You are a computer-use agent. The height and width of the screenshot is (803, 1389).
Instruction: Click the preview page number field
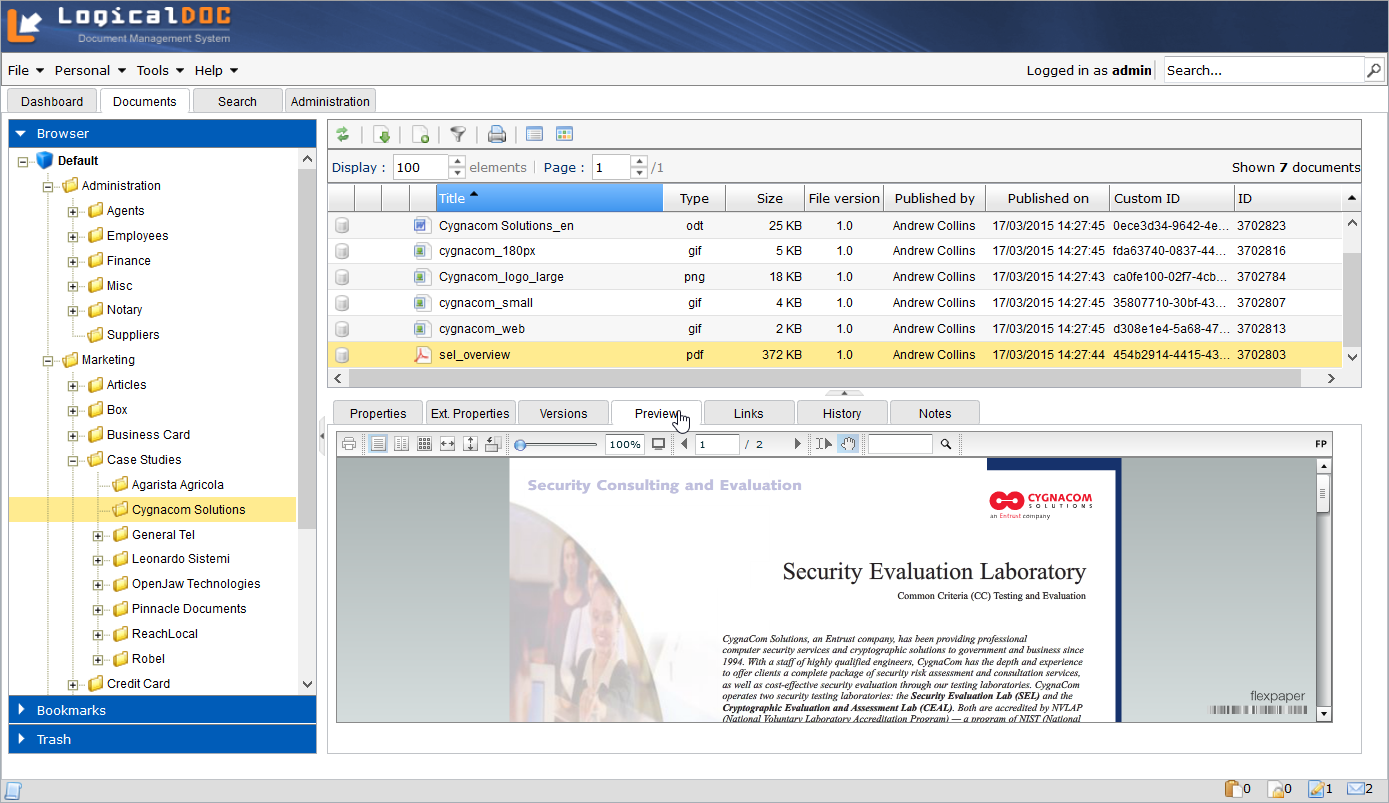[718, 444]
